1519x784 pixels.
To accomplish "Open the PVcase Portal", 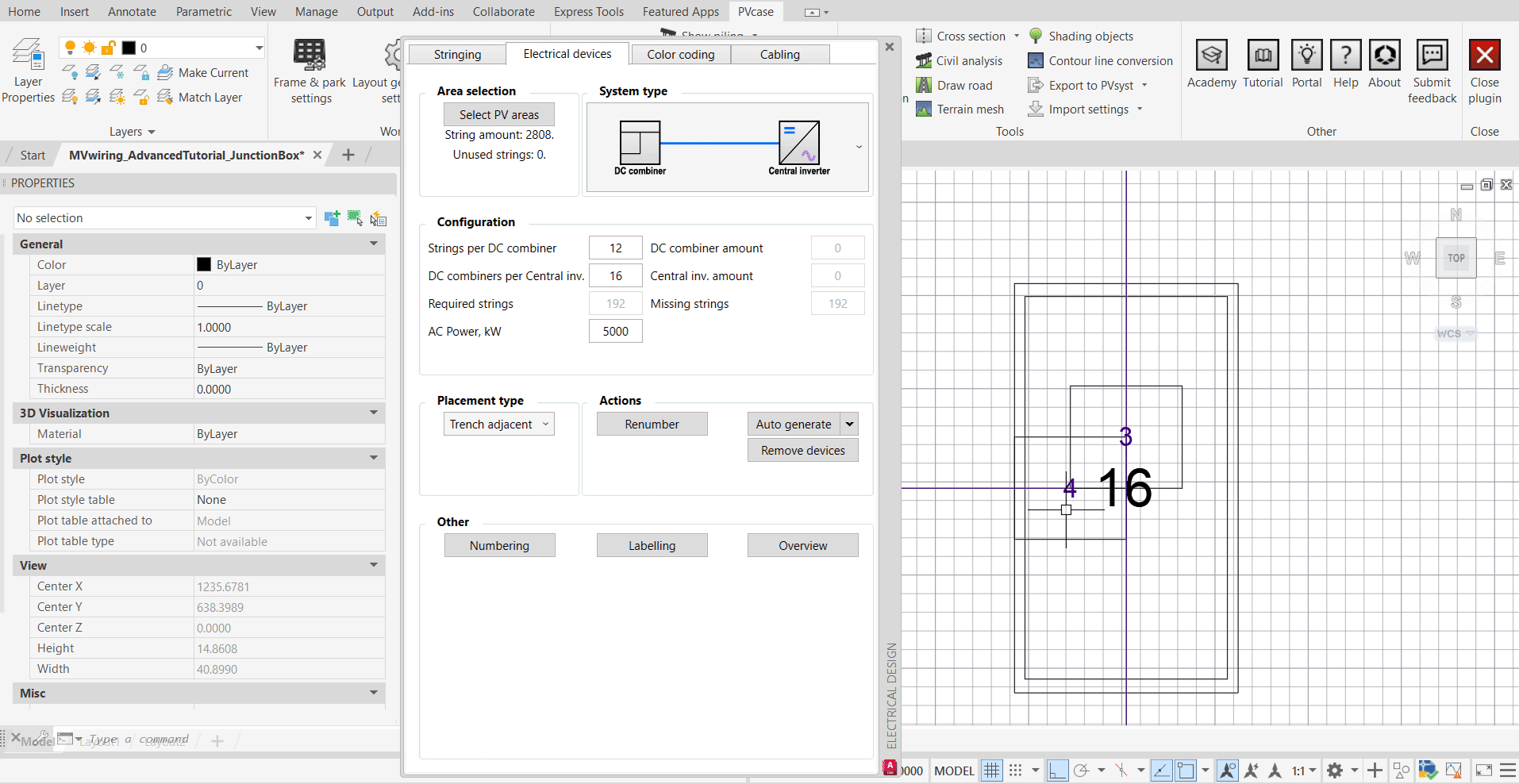I will tap(1306, 63).
